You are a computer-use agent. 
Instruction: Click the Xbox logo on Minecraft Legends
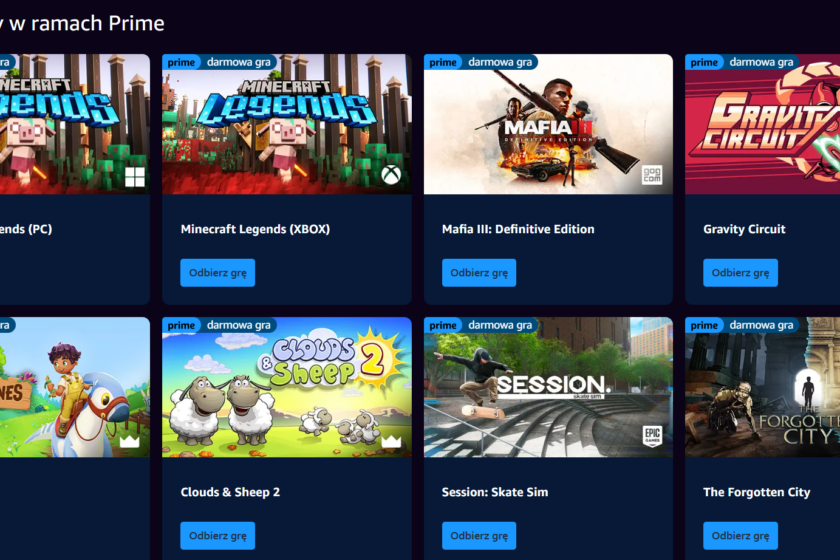(391, 175)
